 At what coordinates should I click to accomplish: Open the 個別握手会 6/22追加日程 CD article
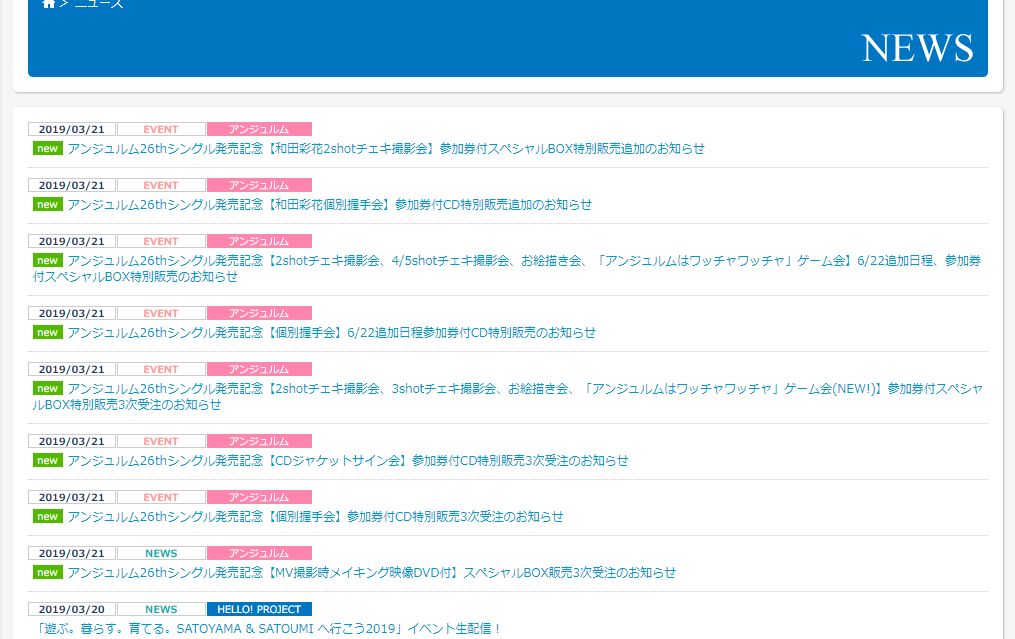tap(331, 333)
